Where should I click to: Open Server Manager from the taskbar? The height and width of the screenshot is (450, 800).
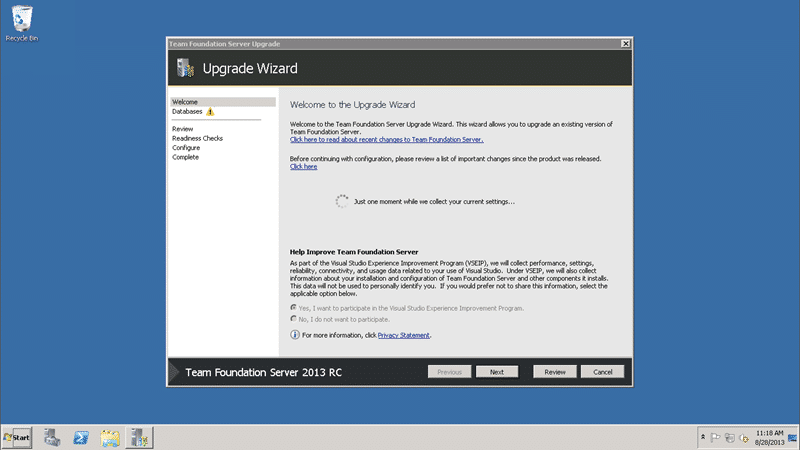click(x=52, y=438)
